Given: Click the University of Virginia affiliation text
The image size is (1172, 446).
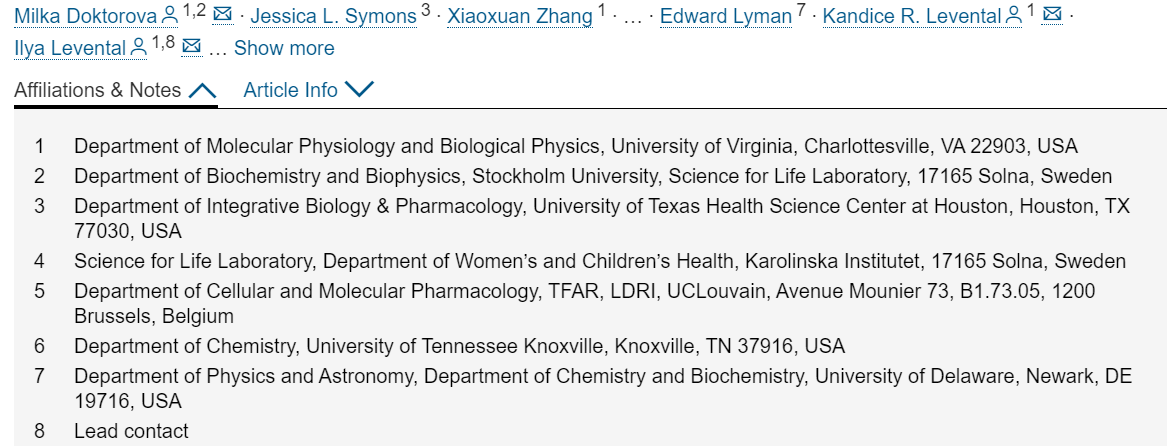Looking at the screenshot, I should tap(576, 146).
